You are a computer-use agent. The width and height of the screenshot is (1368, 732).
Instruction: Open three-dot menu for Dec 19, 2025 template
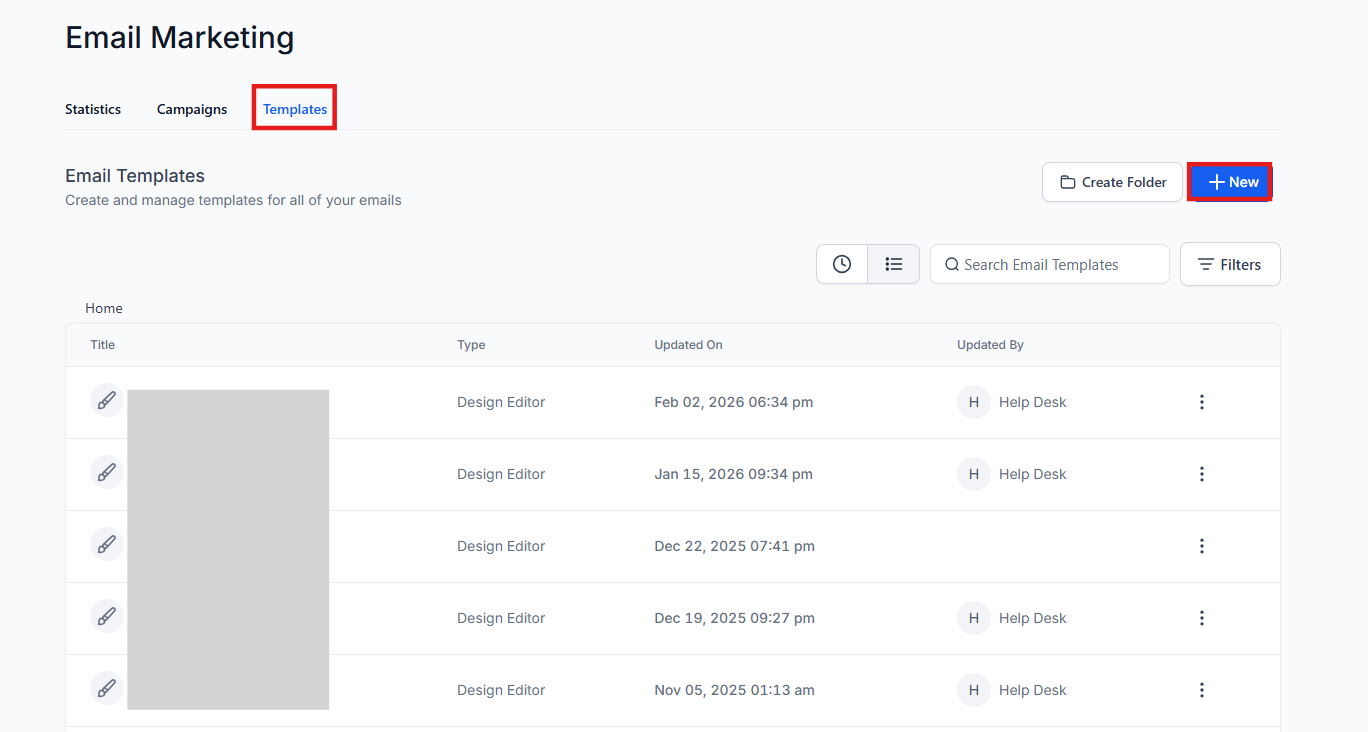(x=1201, y=618)
